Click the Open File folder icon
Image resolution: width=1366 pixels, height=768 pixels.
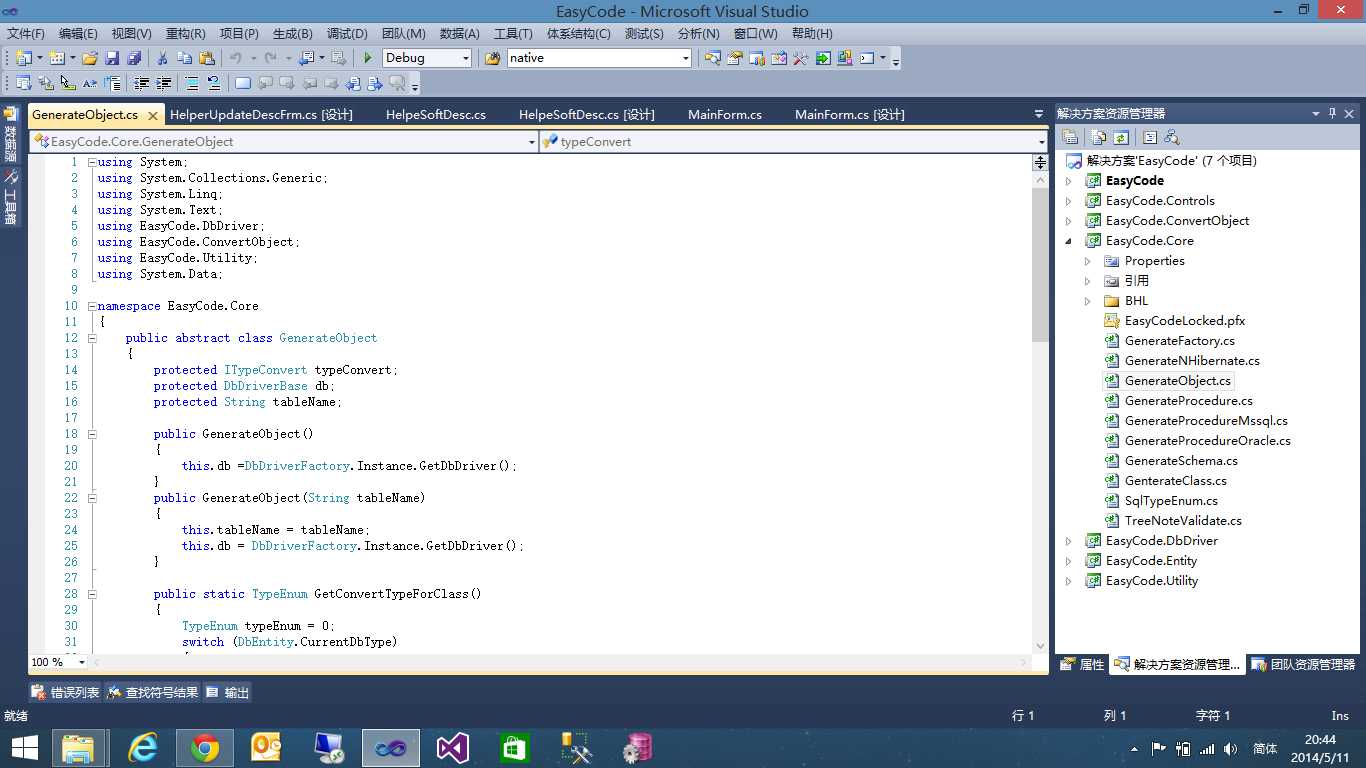[90, 58]
